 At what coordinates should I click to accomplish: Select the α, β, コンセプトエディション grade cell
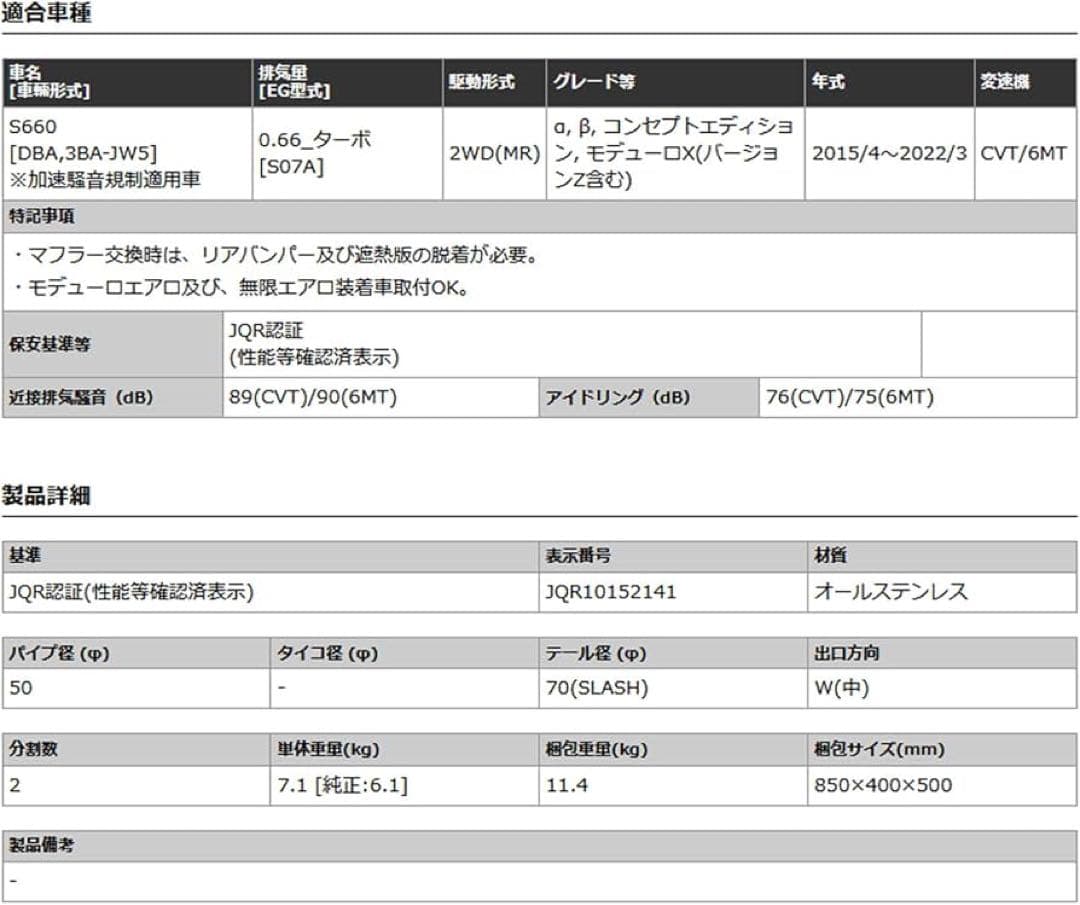675,153
